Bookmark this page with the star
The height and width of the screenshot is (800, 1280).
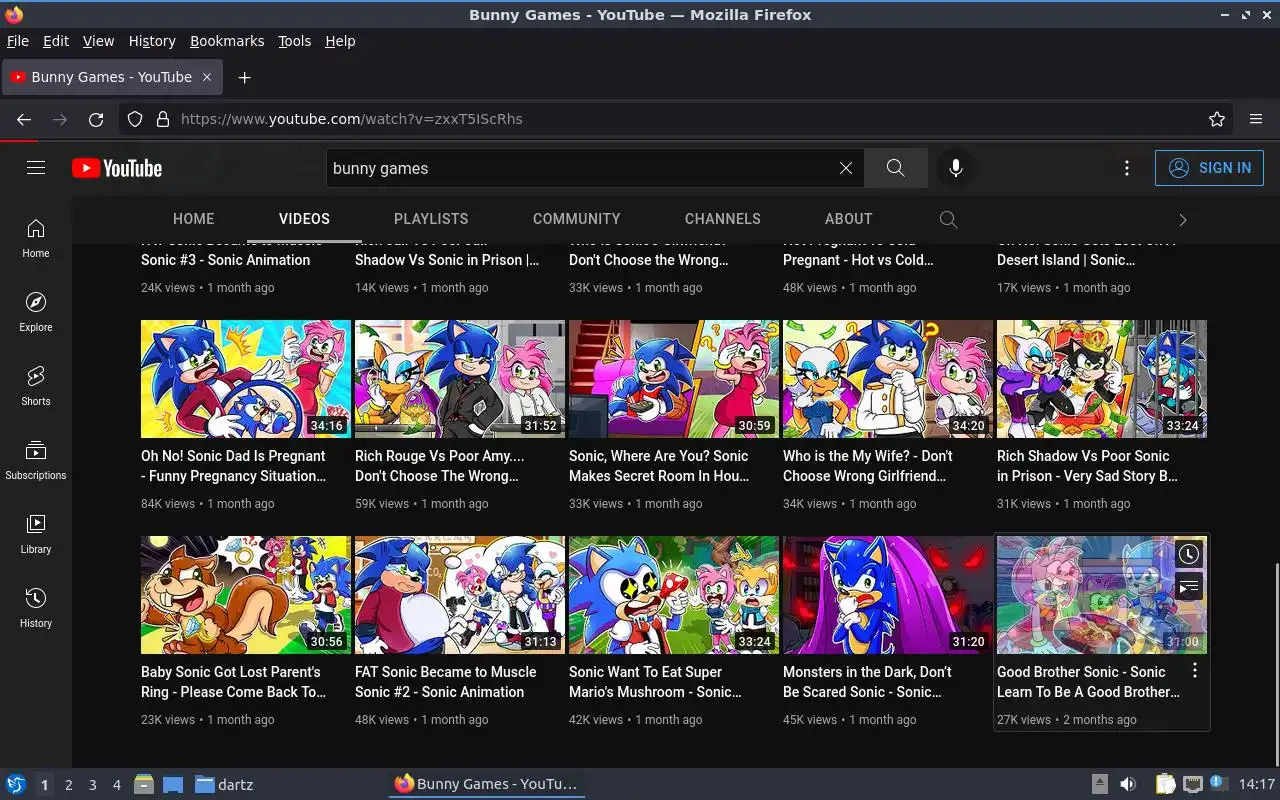(1217, 119)
